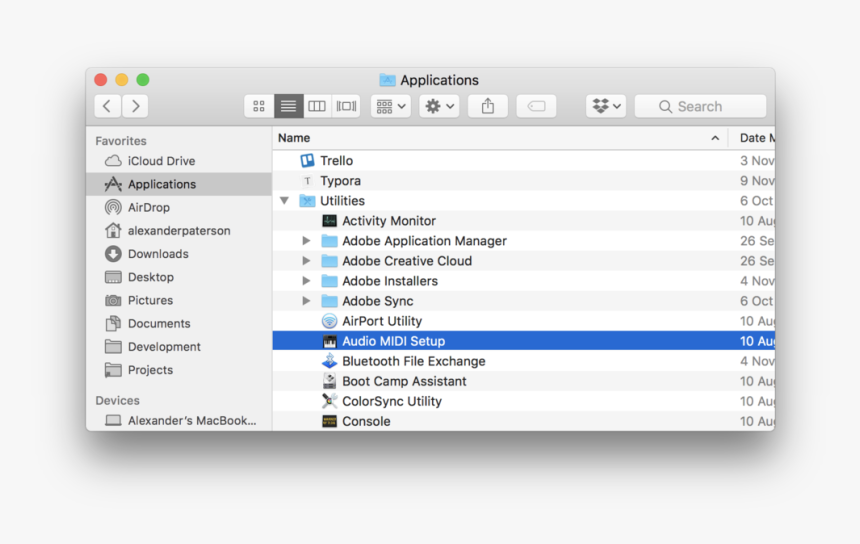
Task: Open Desktop in the sidebar
Action: [x=151, y=277]
